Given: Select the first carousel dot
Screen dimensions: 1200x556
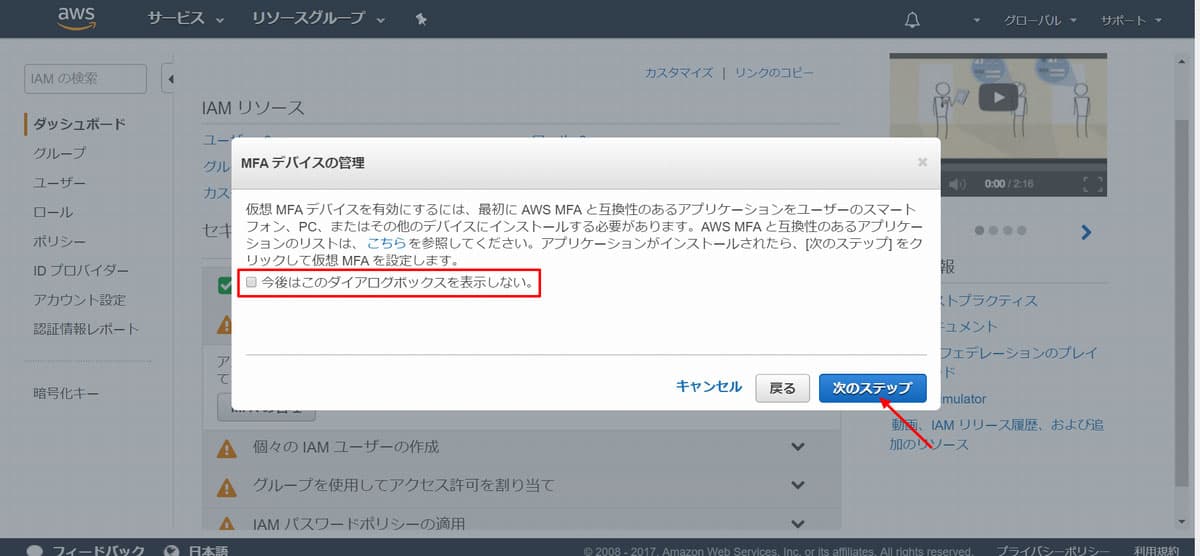Looking at the screenshot, I should (979, 231).
